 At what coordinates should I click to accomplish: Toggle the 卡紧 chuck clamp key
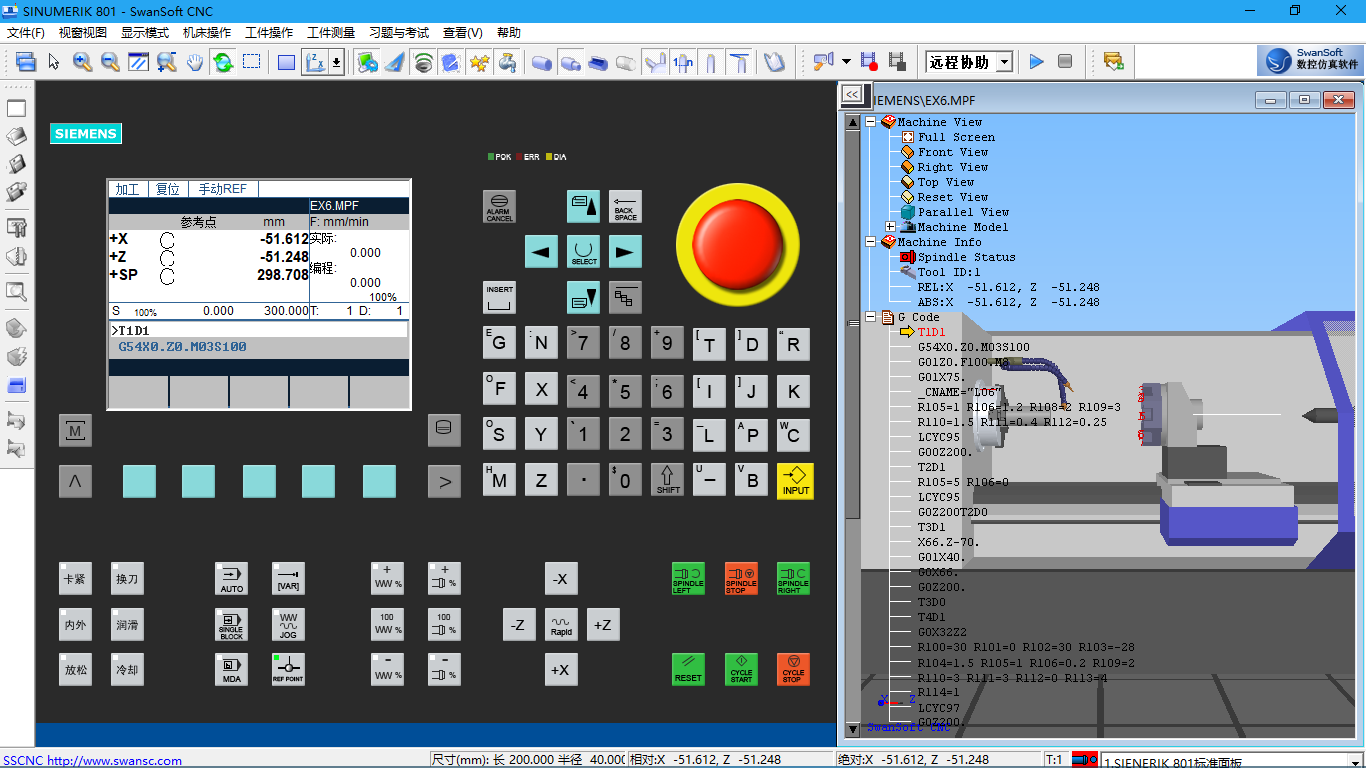coord(75,578)
